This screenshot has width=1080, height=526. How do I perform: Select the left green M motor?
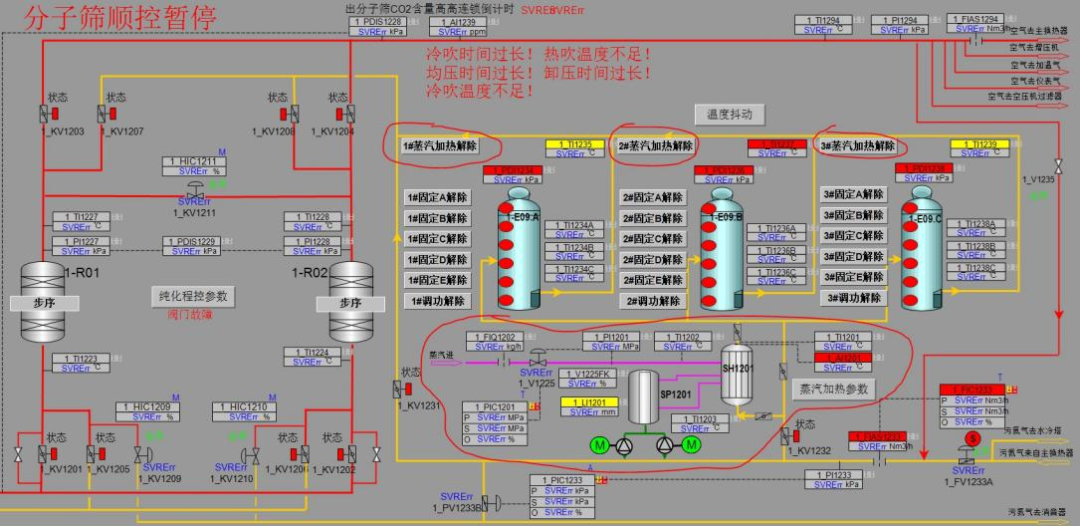click(x=600, y=446)
